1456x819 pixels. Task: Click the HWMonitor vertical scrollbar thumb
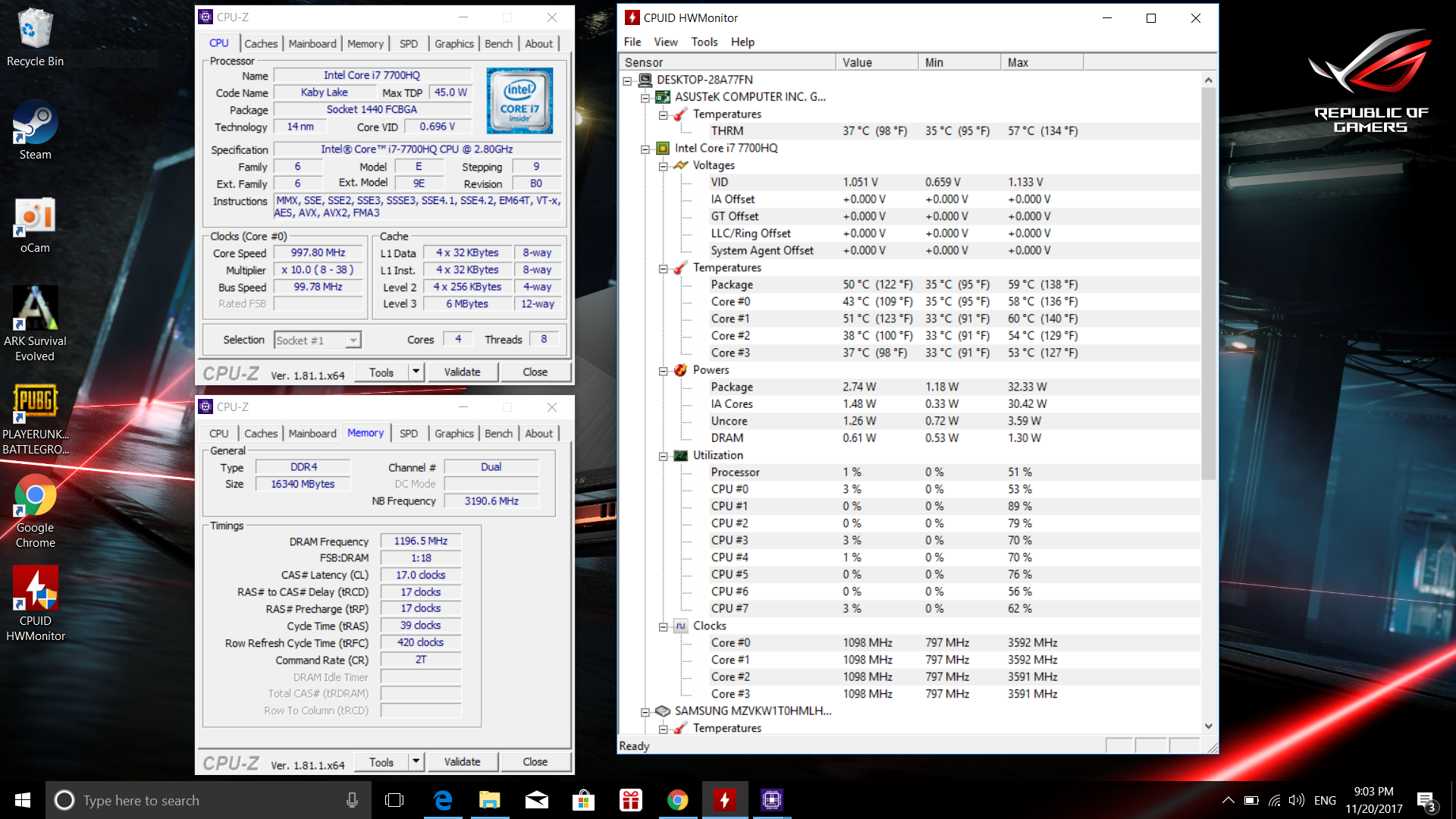1209,284
